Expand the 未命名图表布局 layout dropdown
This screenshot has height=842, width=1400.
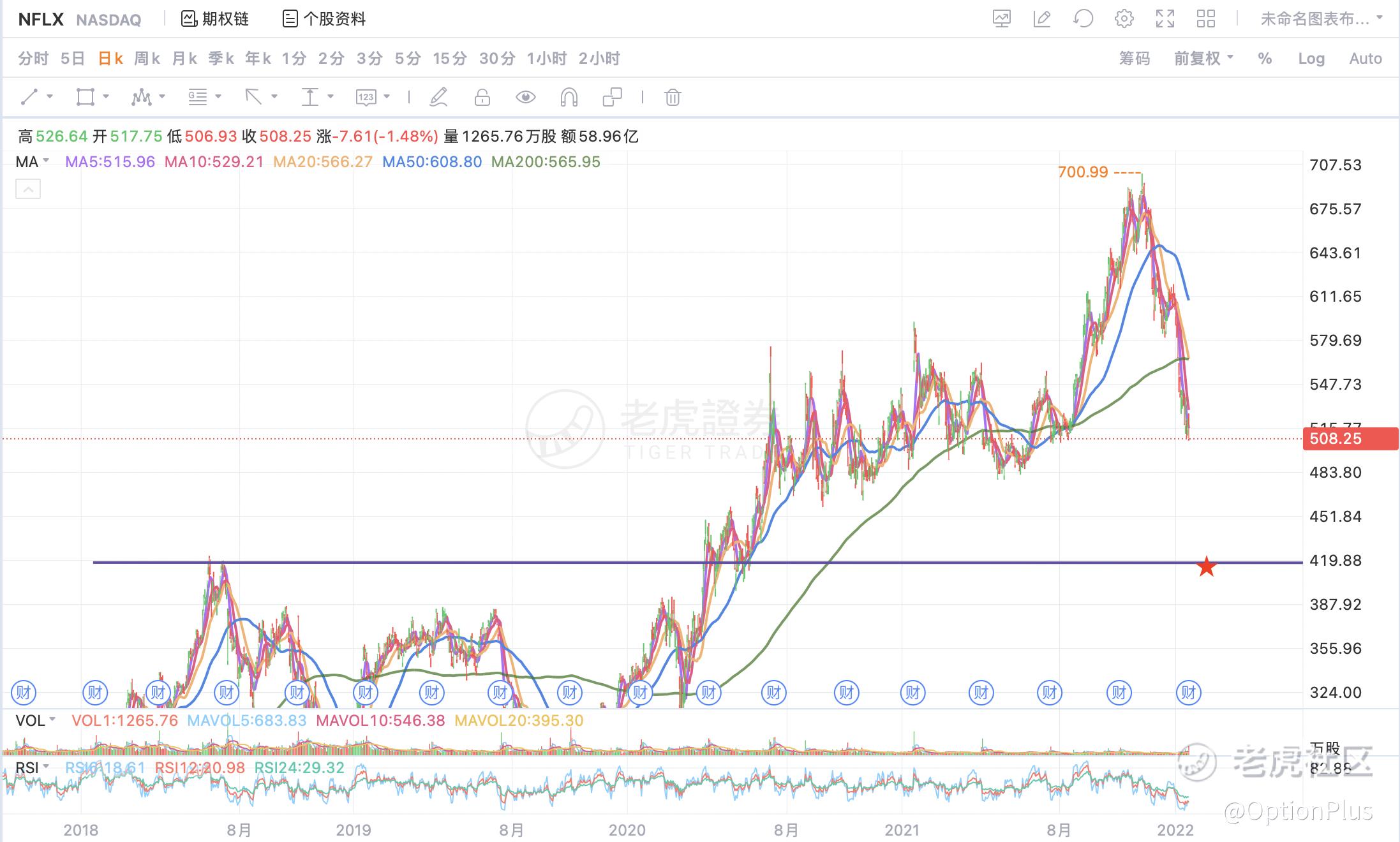click(1322, 19)
